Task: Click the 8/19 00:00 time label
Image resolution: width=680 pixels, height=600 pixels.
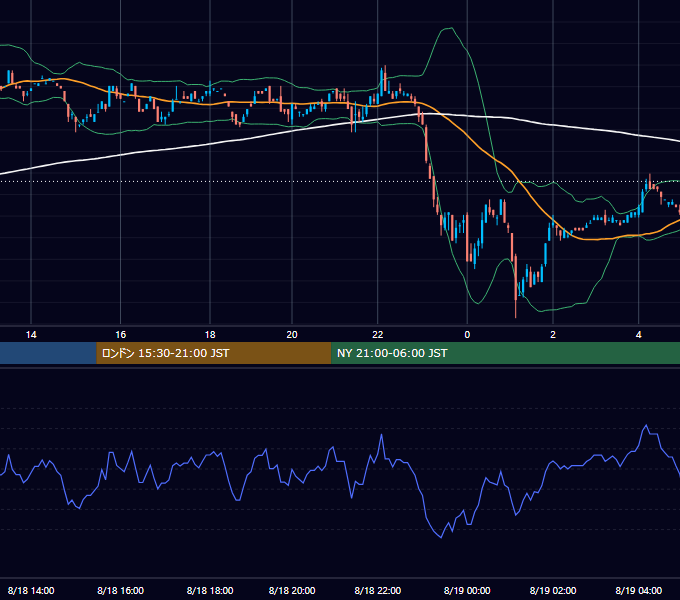Action: pyautogui.click(x=467, y=590)
